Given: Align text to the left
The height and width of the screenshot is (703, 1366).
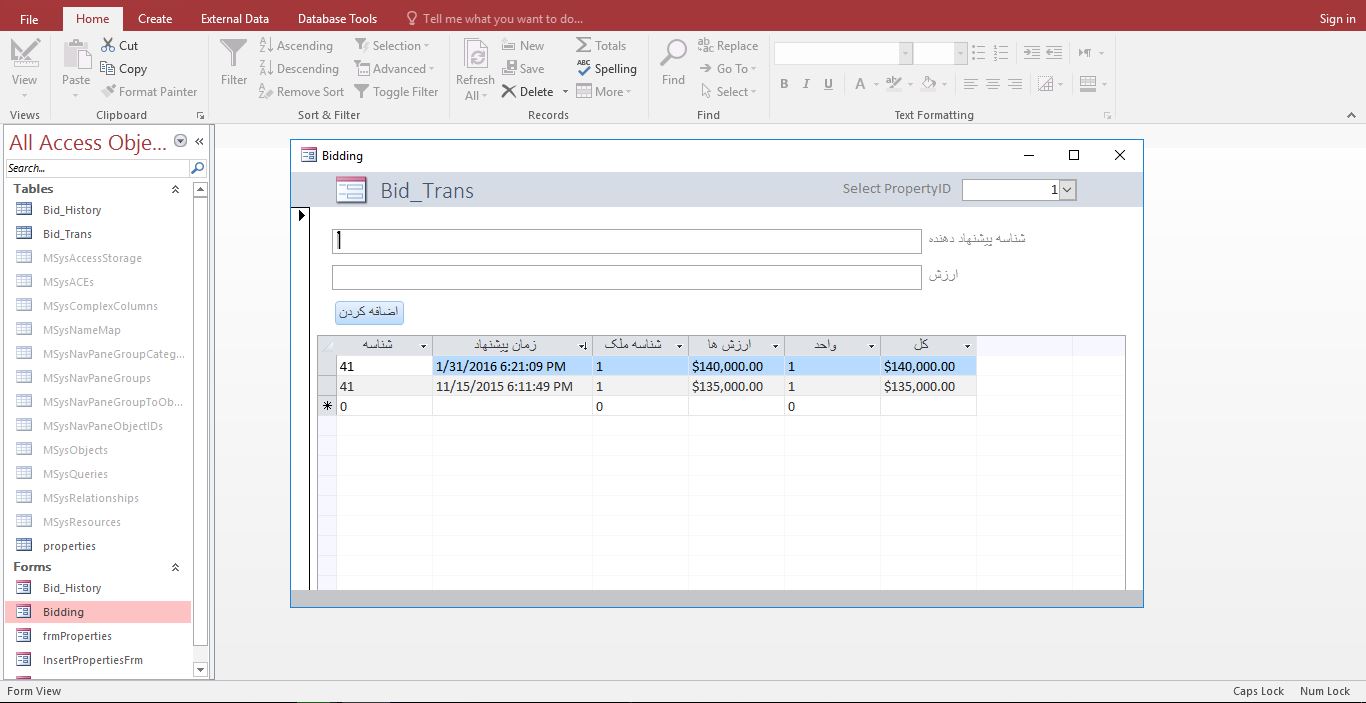Looking at the screenshot, I should coord(970,84).
